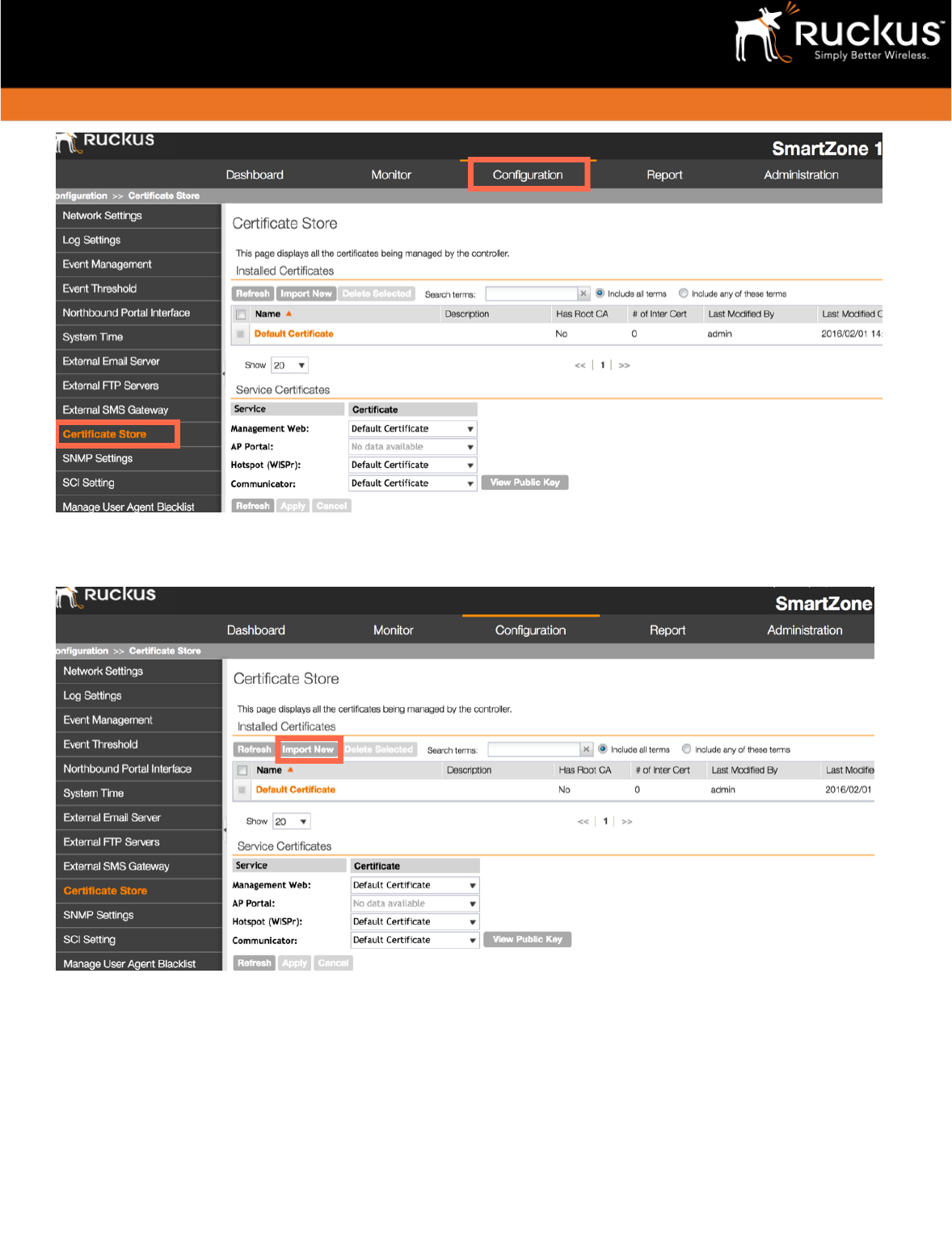The image size is (952, 1243).
Task: Go to previous page in second screenshot
Action: (583, 821)
